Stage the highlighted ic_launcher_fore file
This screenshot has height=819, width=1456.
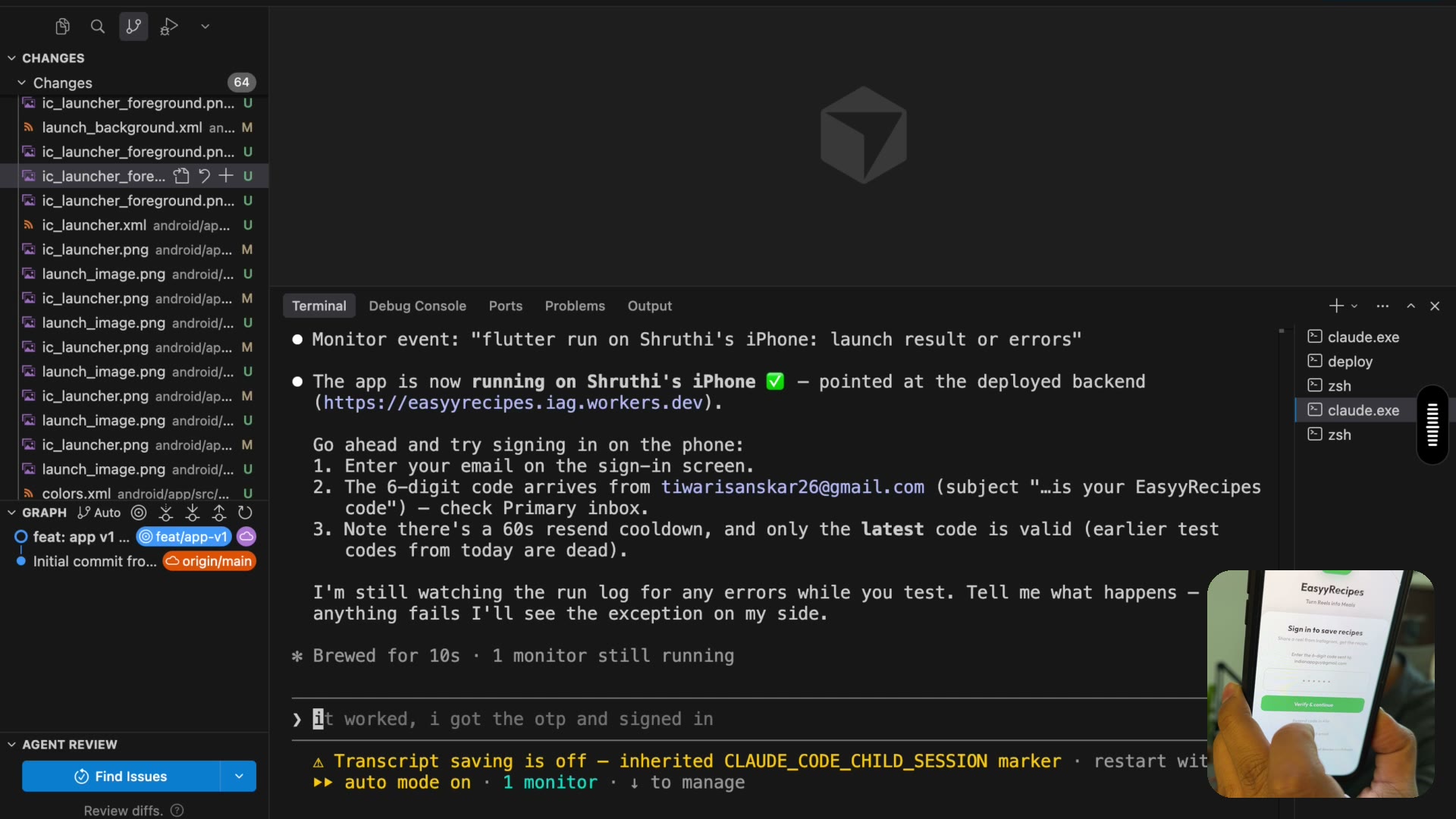pyautogui.click(x=226, y=176)
